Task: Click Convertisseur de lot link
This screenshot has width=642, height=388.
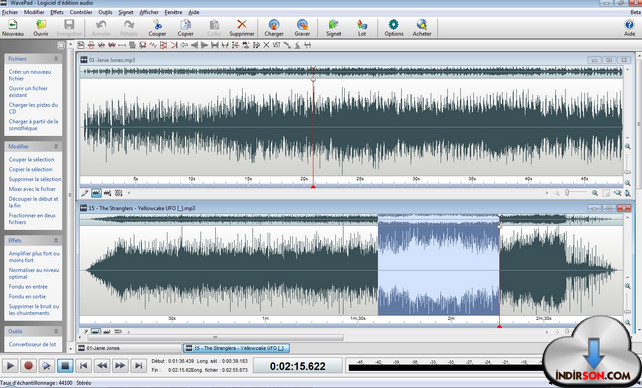Action: click(x=32, y=345)
